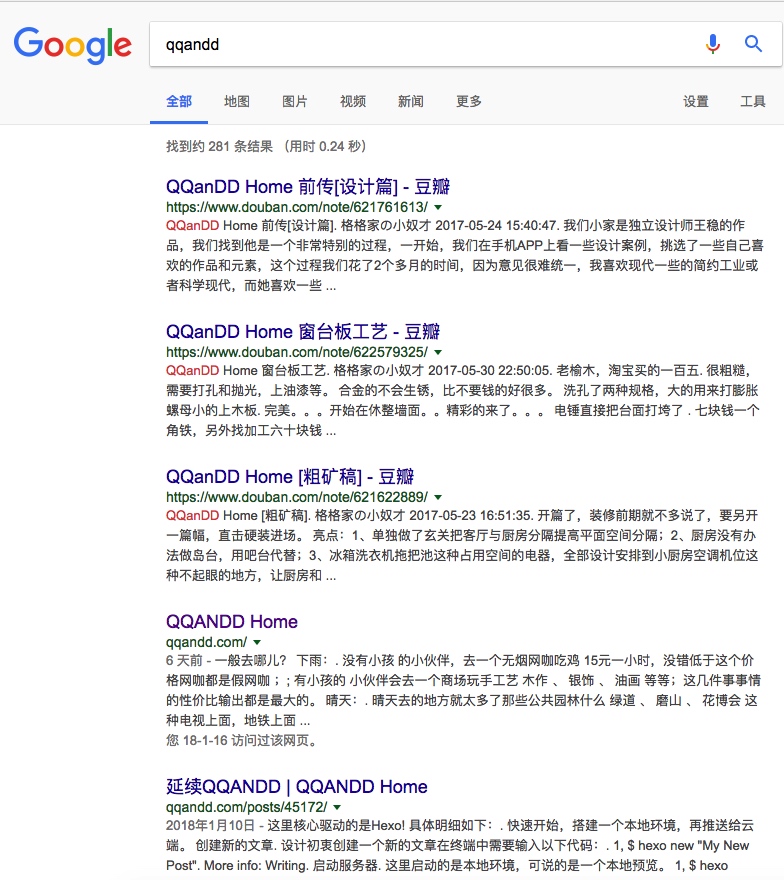Open the 工具 search tools
Image resolution: width=784 pixels, height=880 pixels.
click(x=753, y=102)
